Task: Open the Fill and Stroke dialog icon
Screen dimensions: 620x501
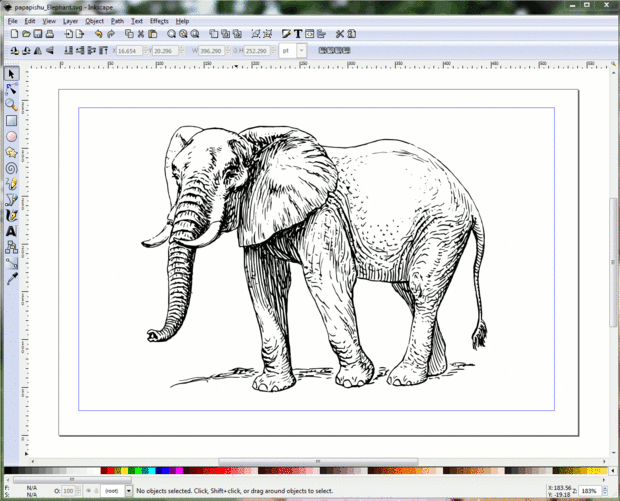Action: (x=286, y=34)
